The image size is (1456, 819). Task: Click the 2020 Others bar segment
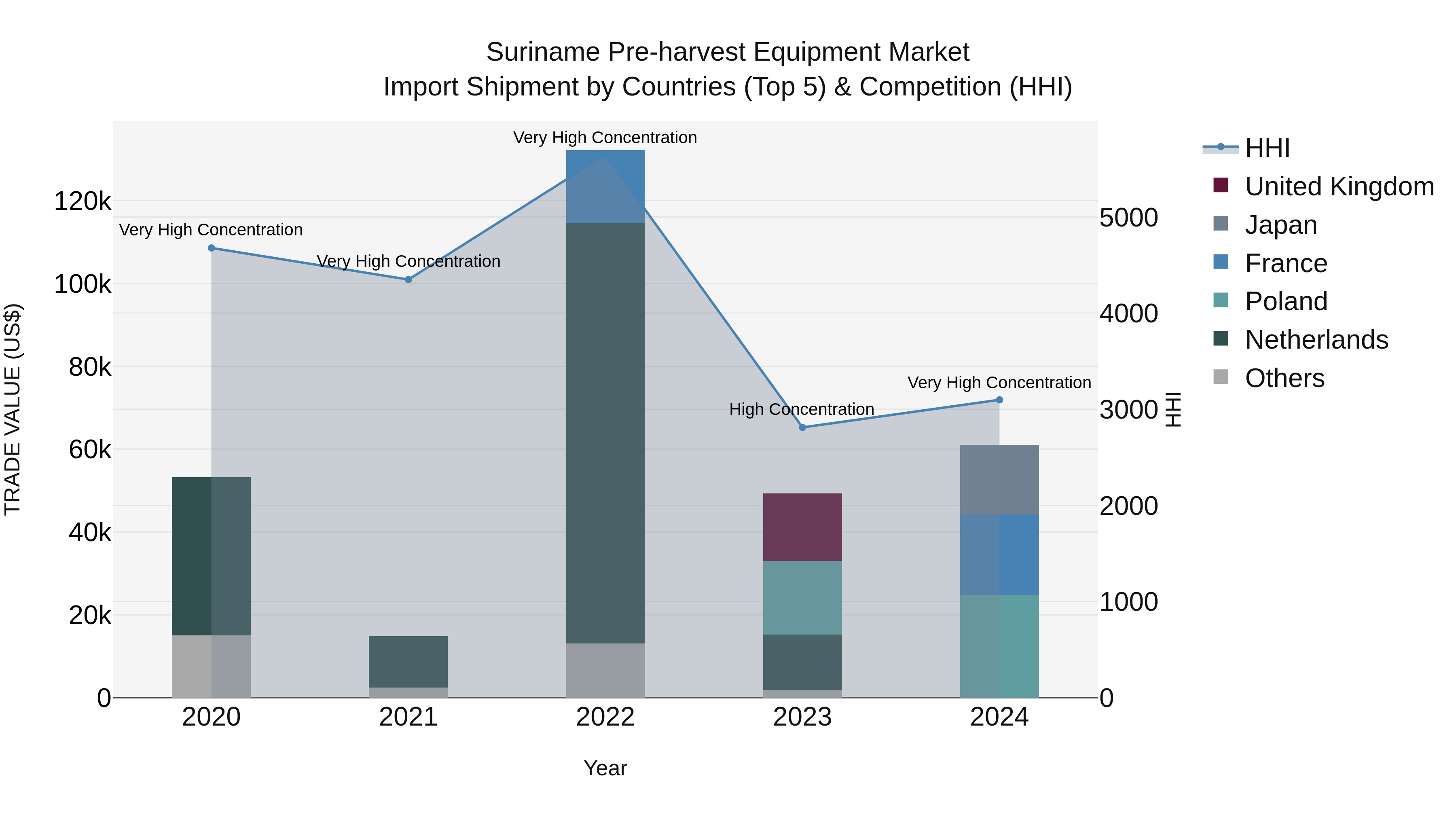[x=212, y=667]
